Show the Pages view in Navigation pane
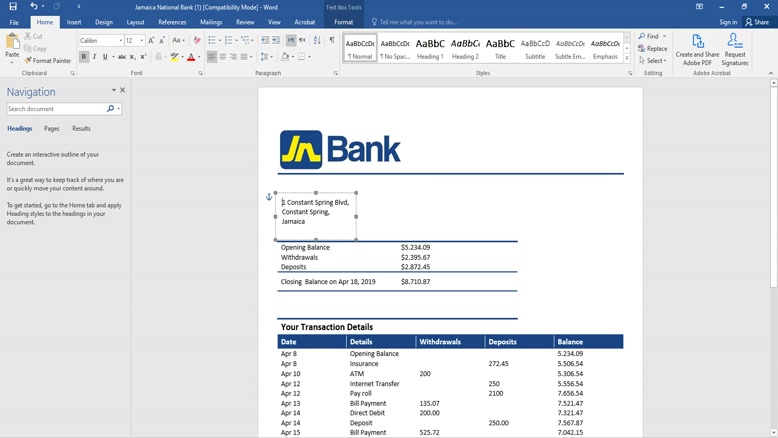 tap(52, 128)
